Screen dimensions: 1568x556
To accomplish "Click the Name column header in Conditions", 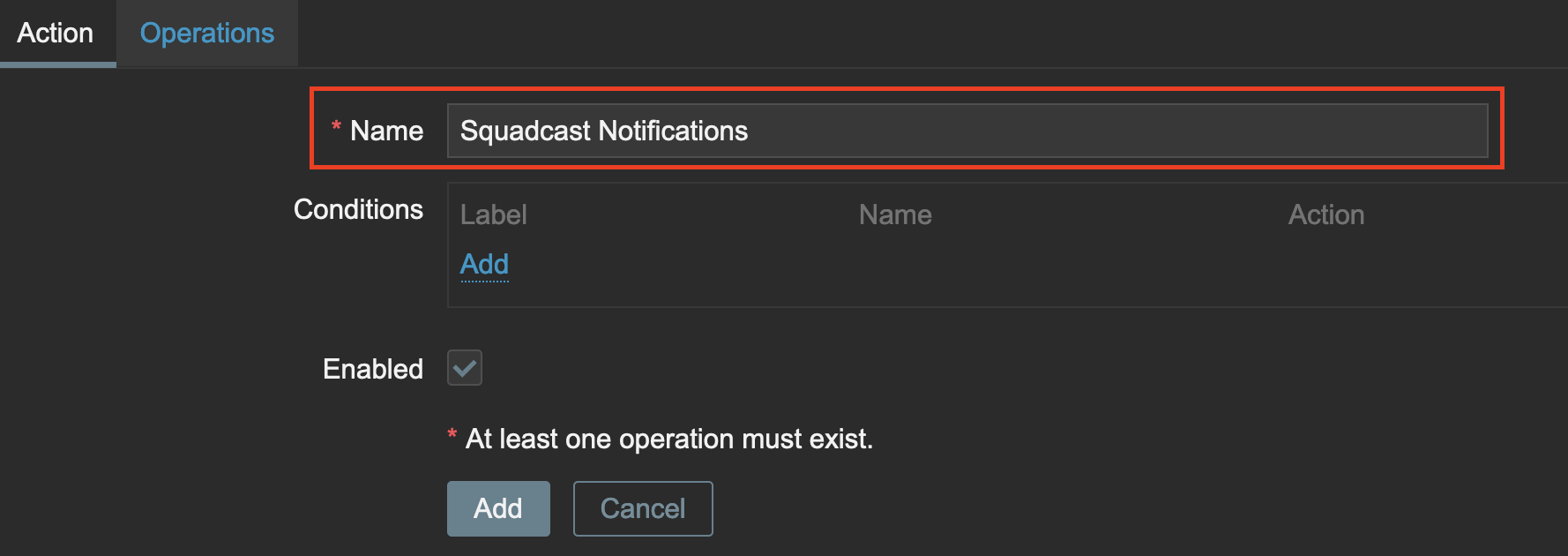I will [x=895, y=214].
